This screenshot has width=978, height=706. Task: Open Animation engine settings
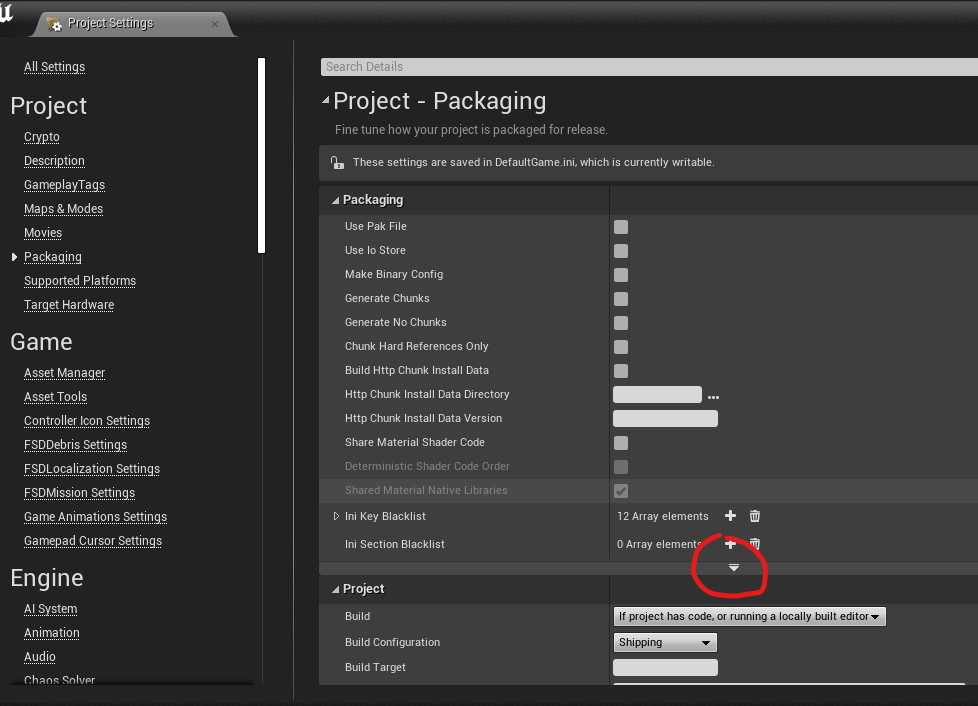click(x=52, y=633)
